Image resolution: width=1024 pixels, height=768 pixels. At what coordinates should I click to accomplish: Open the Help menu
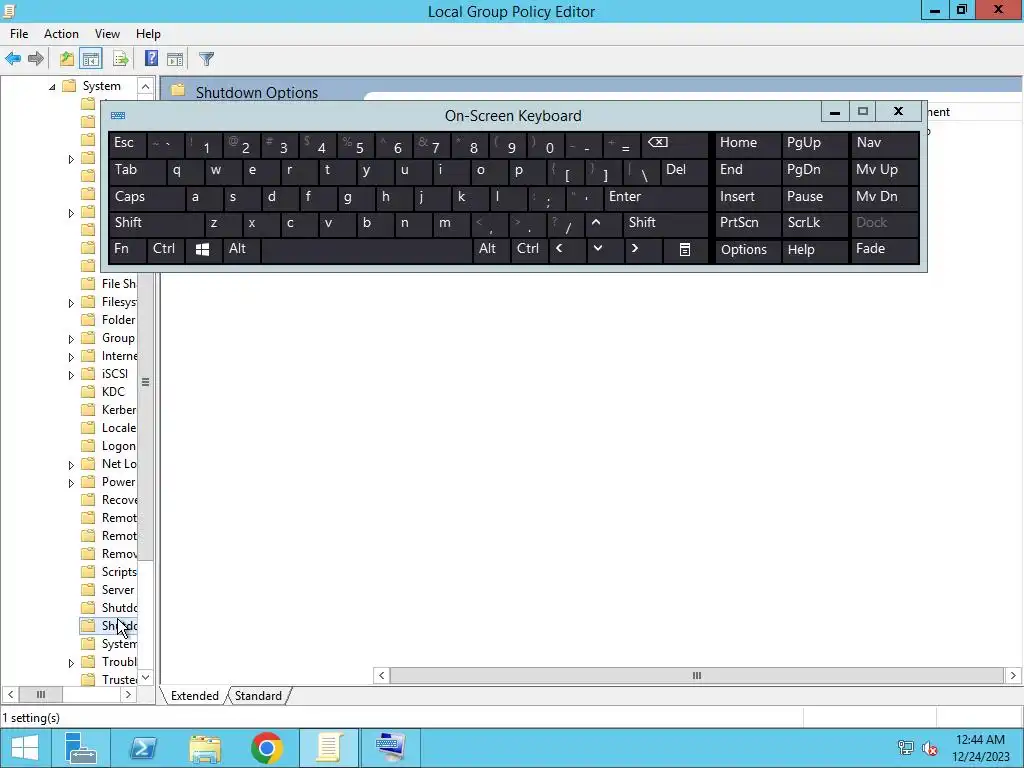(x=148, y=34)
